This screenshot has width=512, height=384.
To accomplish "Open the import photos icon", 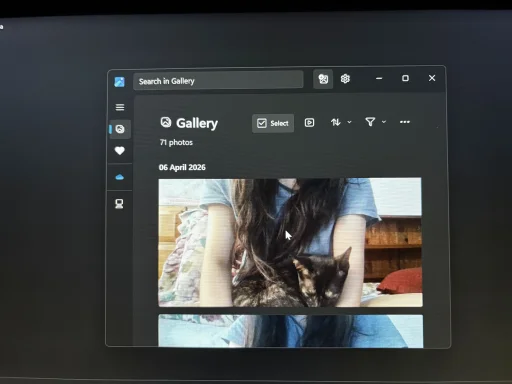I will click(x=323, y=79).
